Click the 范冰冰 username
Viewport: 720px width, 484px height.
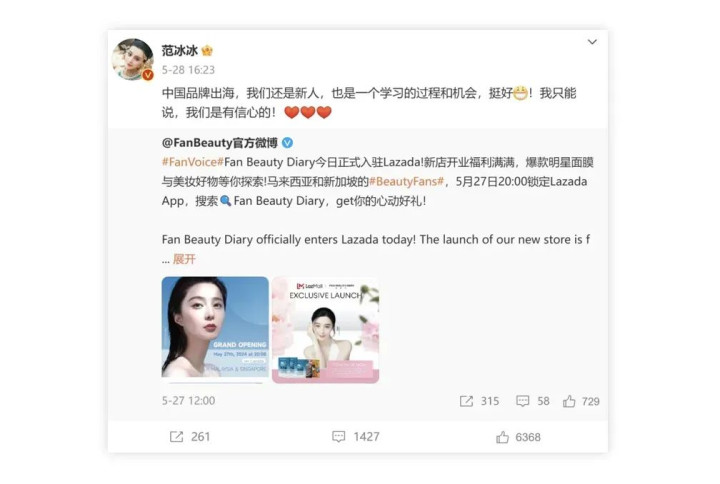click(x=180, y=51)
